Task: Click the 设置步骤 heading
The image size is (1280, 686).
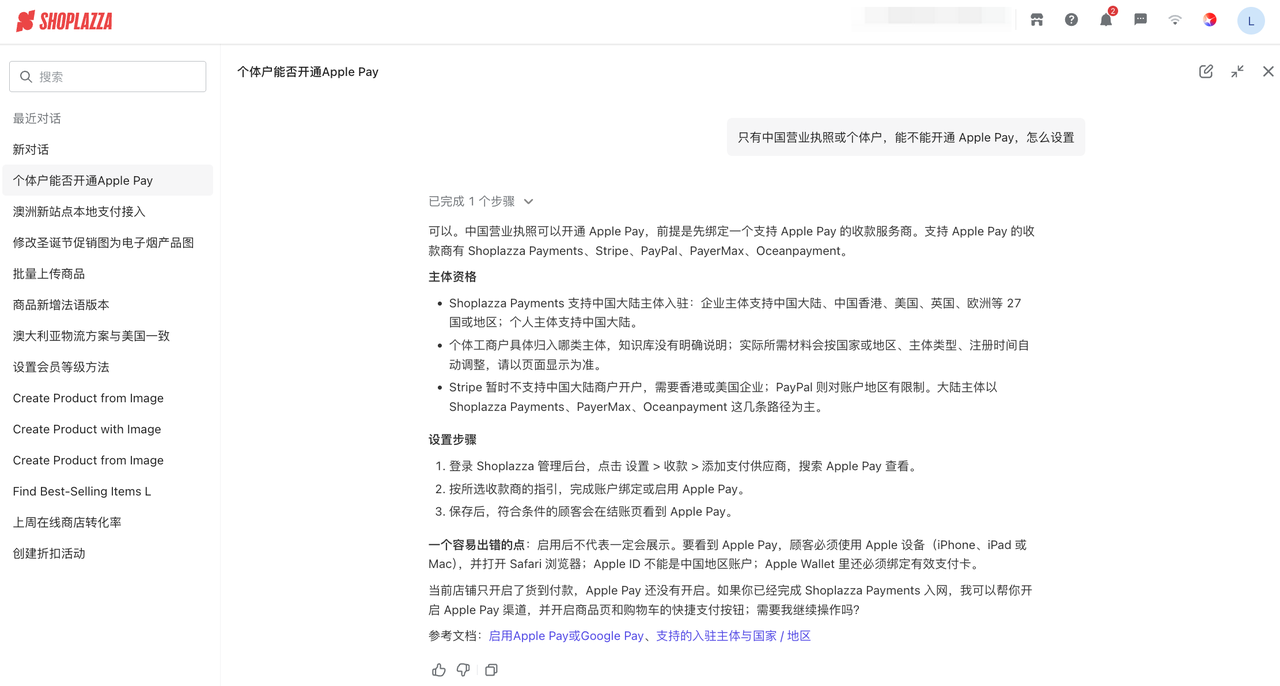Action: [452, 440]
